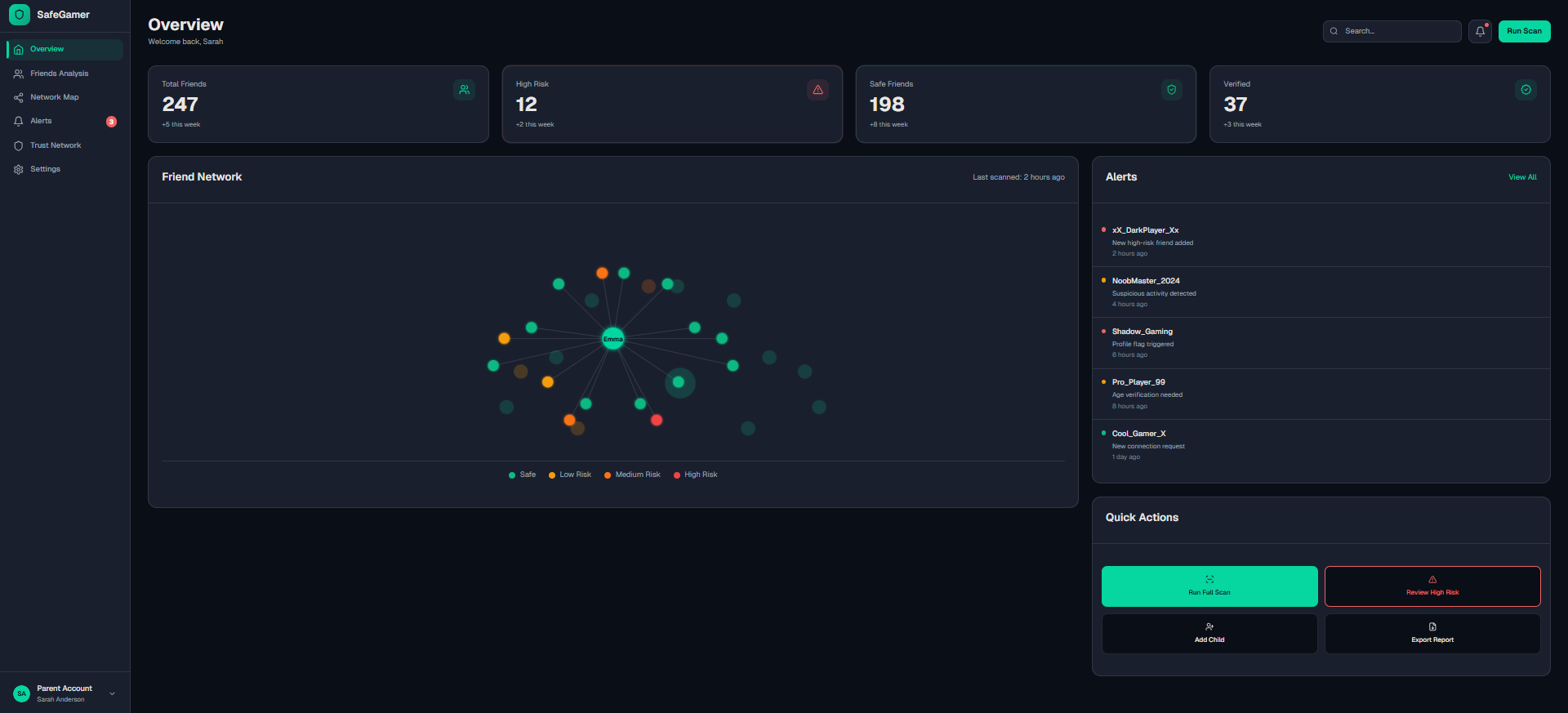Open Network Map from the sidebar

coord(54,97)
